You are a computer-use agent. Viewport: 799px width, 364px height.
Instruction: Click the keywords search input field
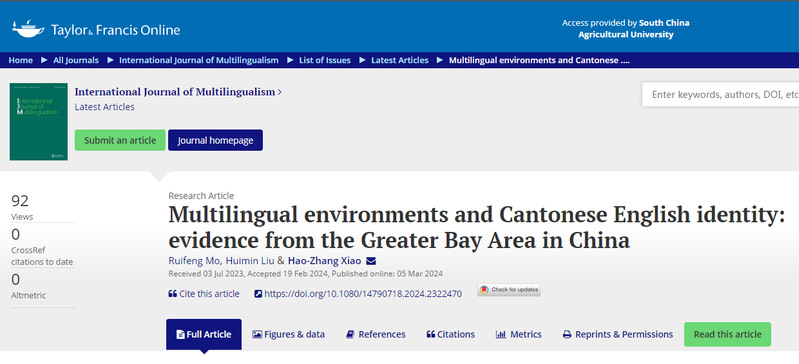coord(720,95)
